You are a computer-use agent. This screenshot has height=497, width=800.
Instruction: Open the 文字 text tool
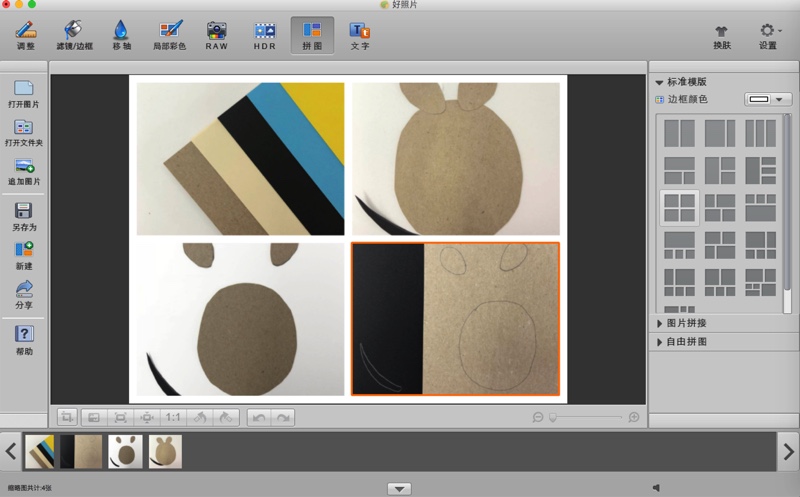pos(360,35)
